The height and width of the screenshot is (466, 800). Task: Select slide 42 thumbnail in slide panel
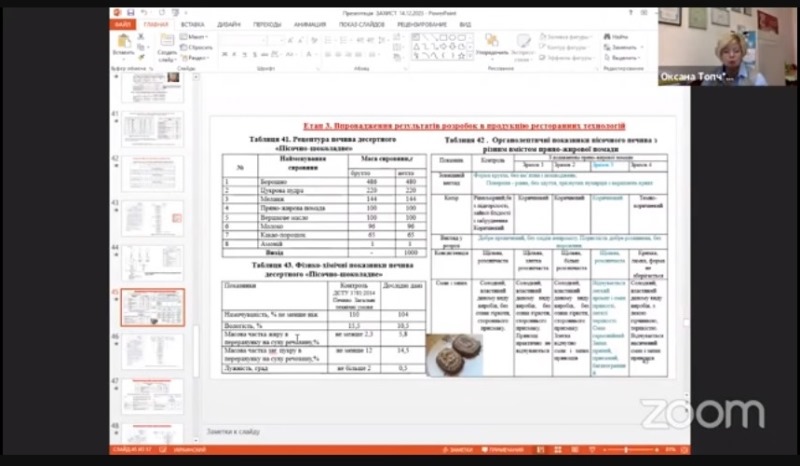[x=152, y=173]
